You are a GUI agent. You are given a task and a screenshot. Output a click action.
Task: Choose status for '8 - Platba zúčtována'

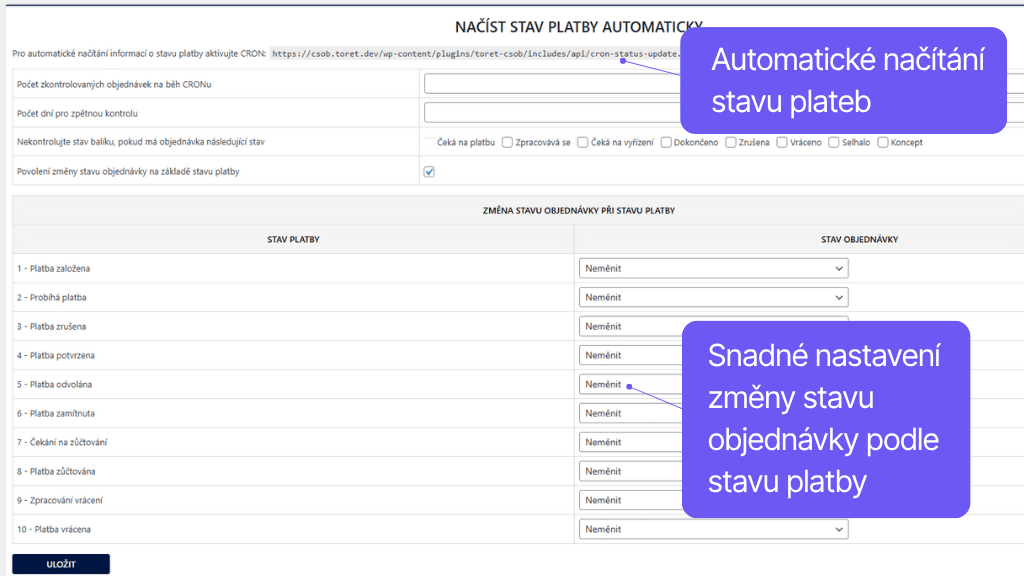click(631, 472)
